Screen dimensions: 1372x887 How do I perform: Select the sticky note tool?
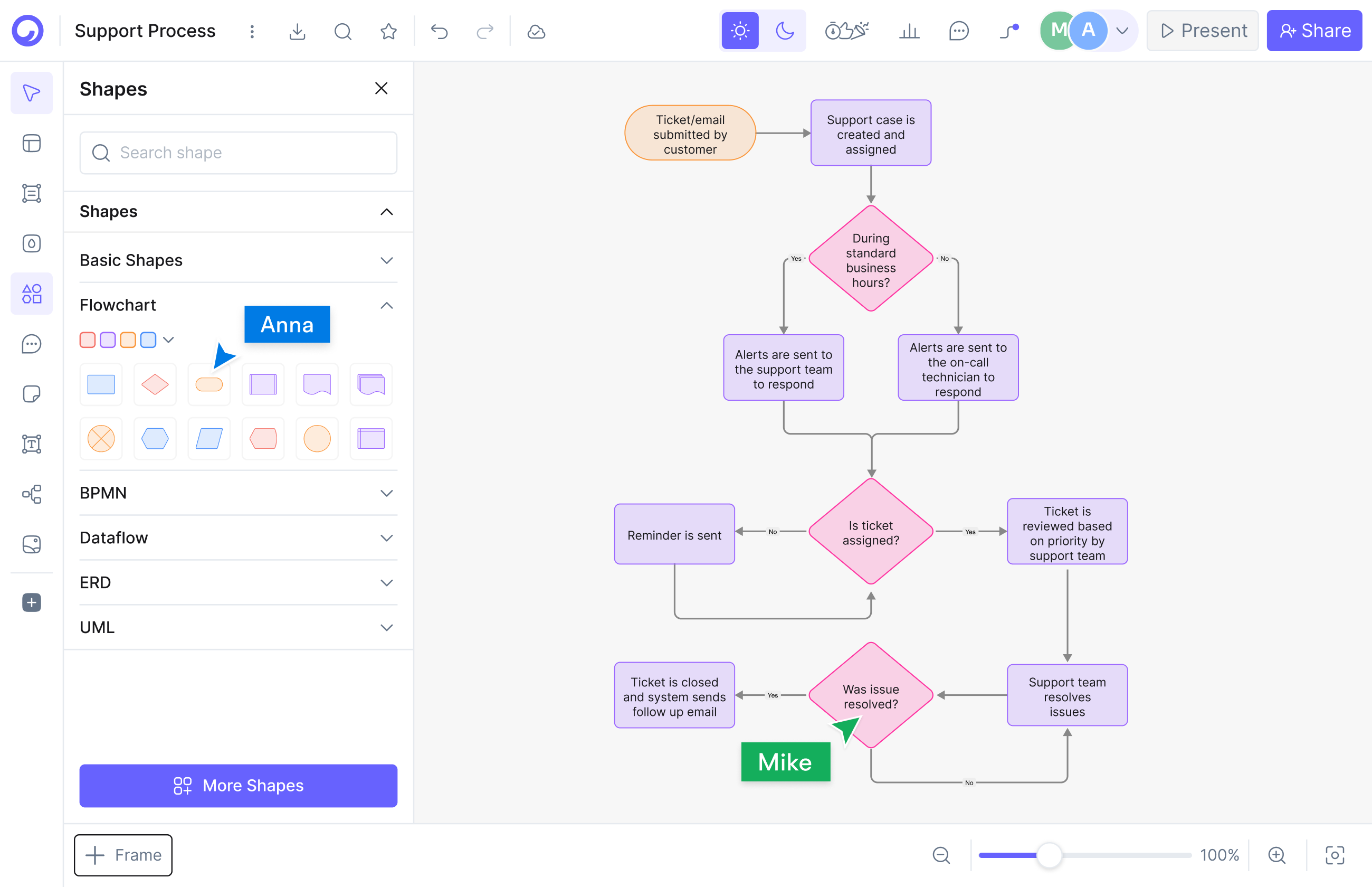[x=32, y=394]
